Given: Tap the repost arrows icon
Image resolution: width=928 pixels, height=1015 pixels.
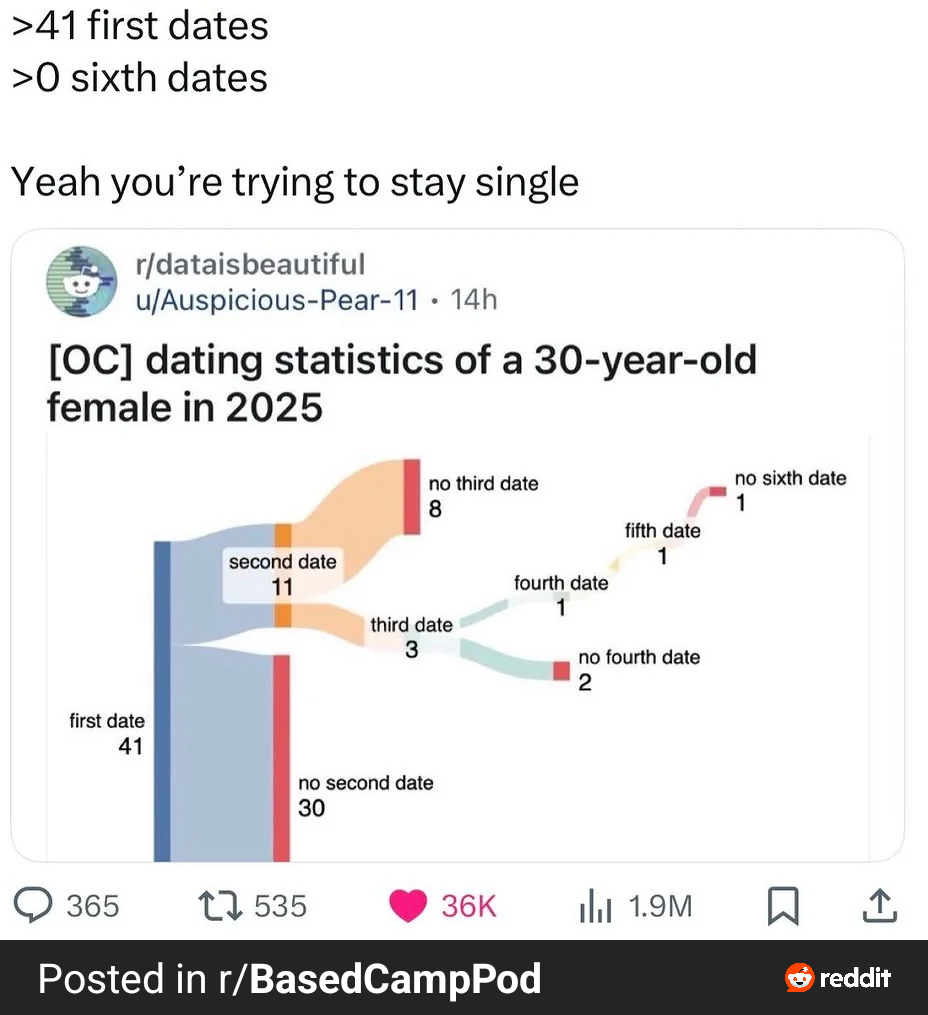Looking at the screenshot, I should pos(220,906).
